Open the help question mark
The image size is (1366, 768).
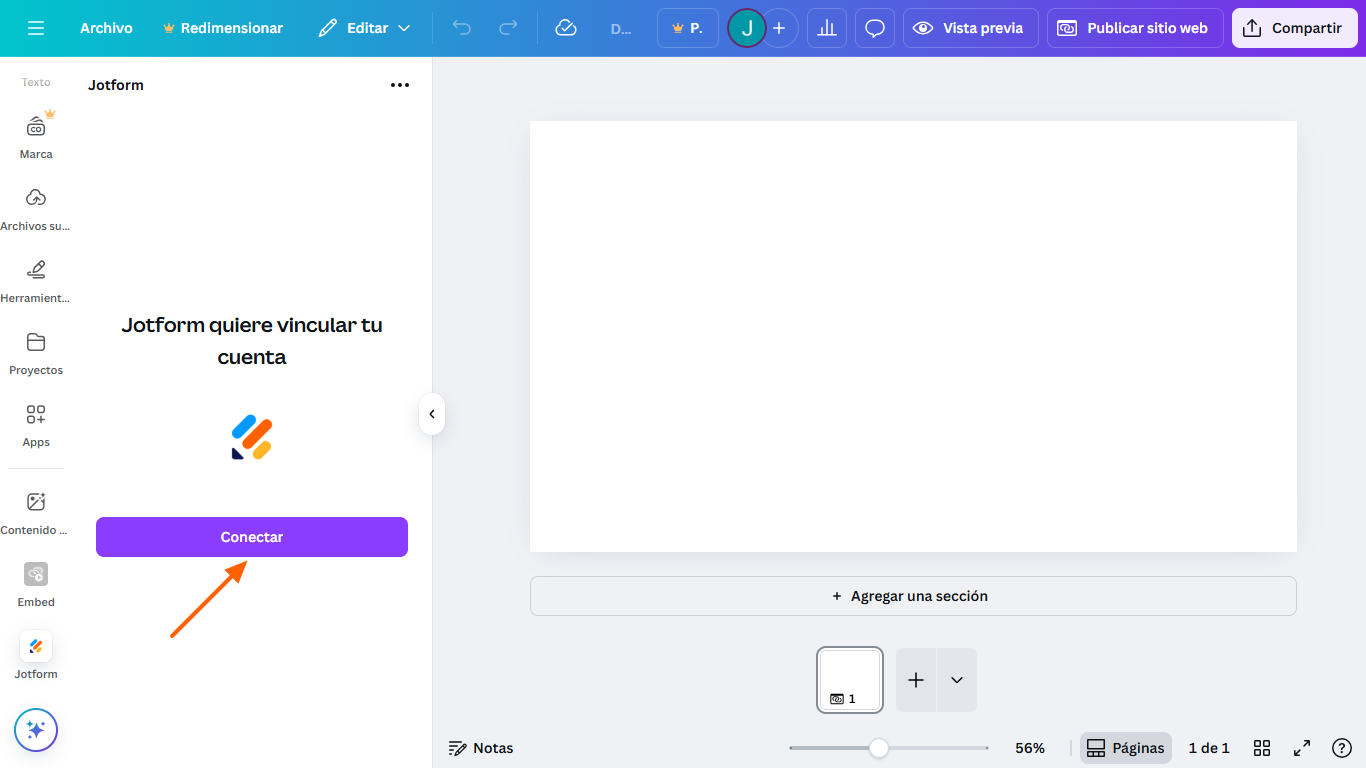click(1342, 748)
